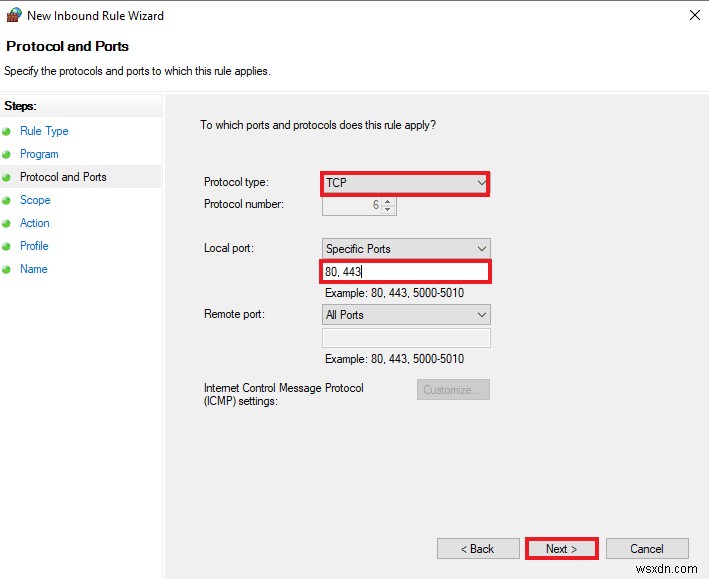The image size is (709, 579).
Task: Expand the Local port Specific Ports dropdown
Action: 406,248
